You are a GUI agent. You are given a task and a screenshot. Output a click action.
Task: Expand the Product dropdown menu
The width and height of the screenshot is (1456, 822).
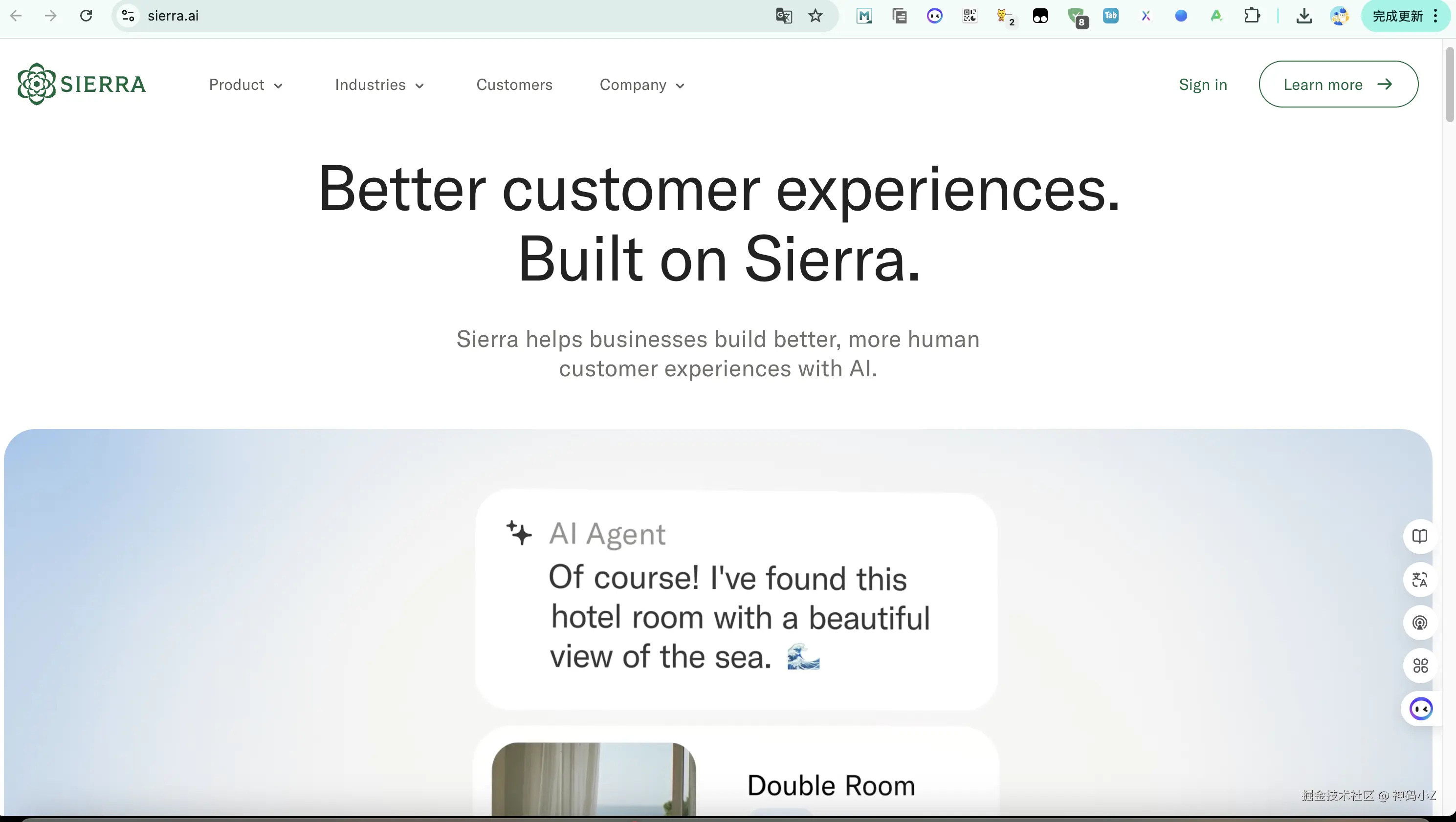pos(245,85)
